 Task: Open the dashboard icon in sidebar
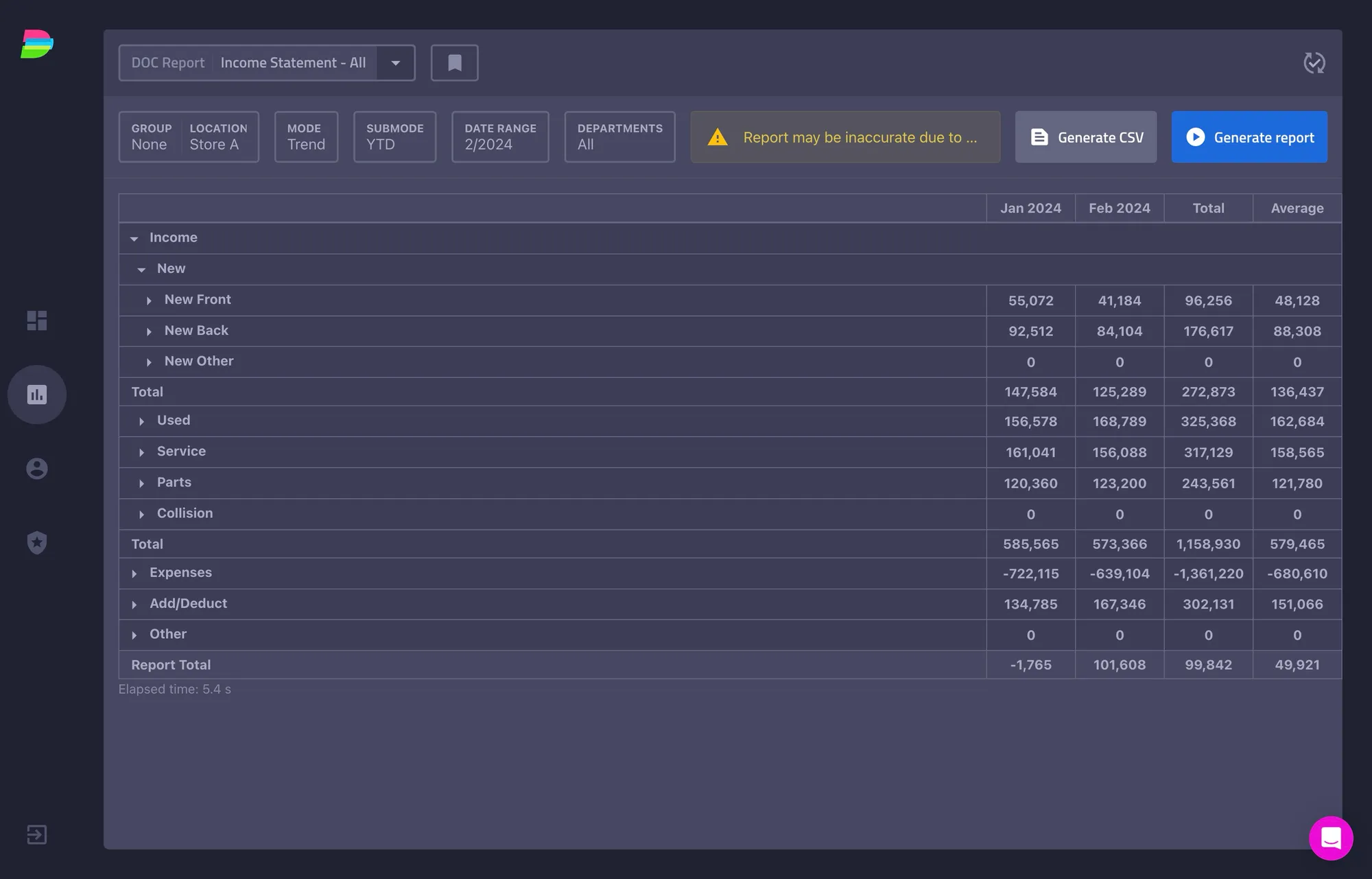point(37,320)
